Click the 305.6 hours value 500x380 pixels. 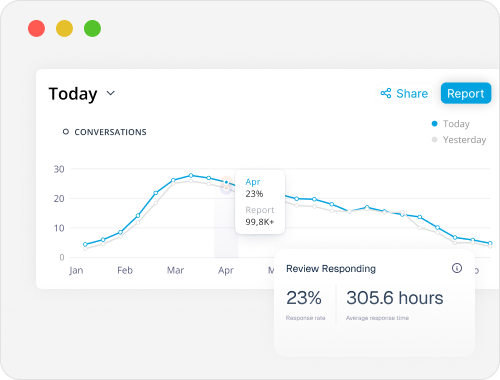pos(395,298)
